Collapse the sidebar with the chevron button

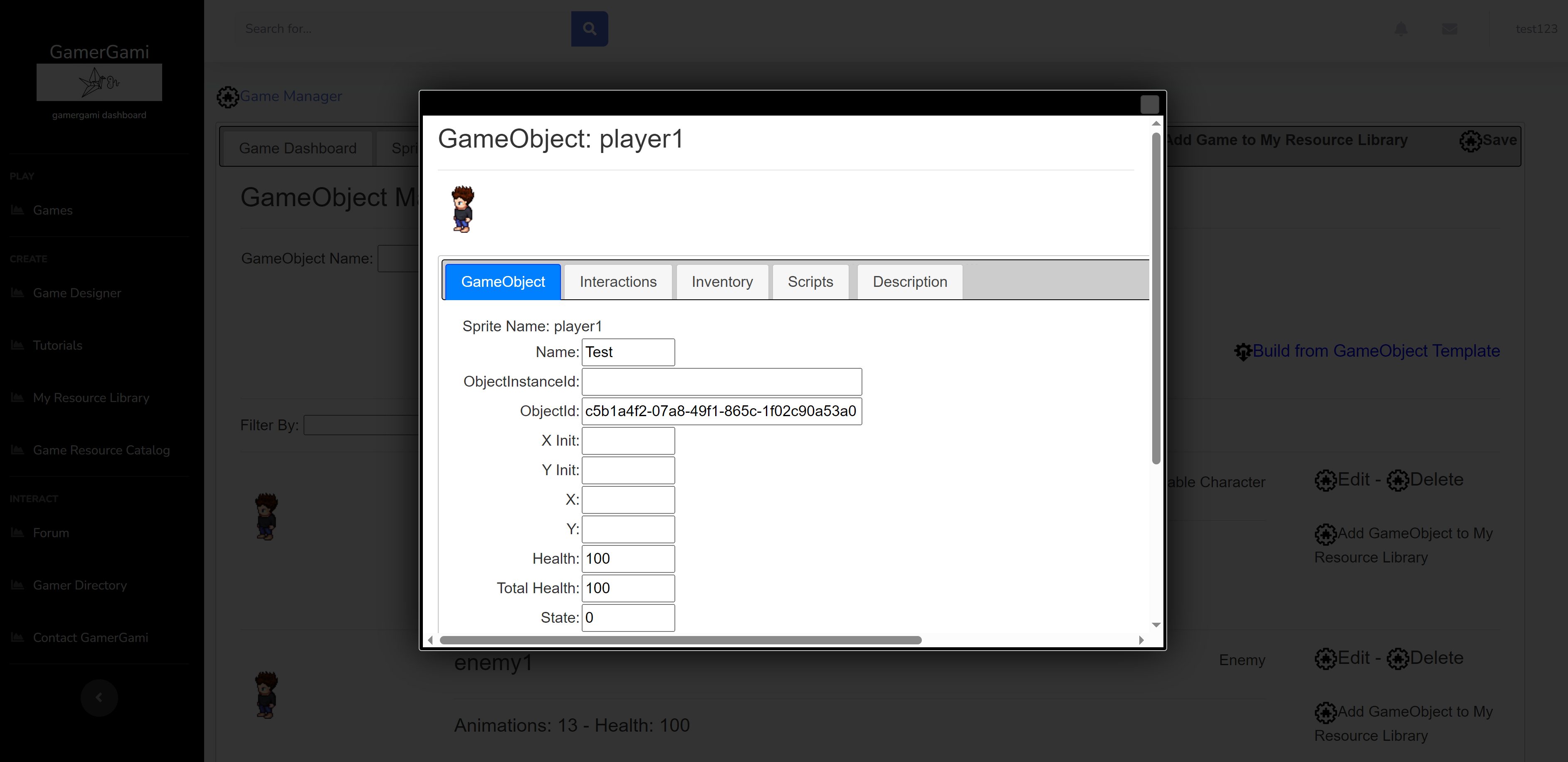99,698
